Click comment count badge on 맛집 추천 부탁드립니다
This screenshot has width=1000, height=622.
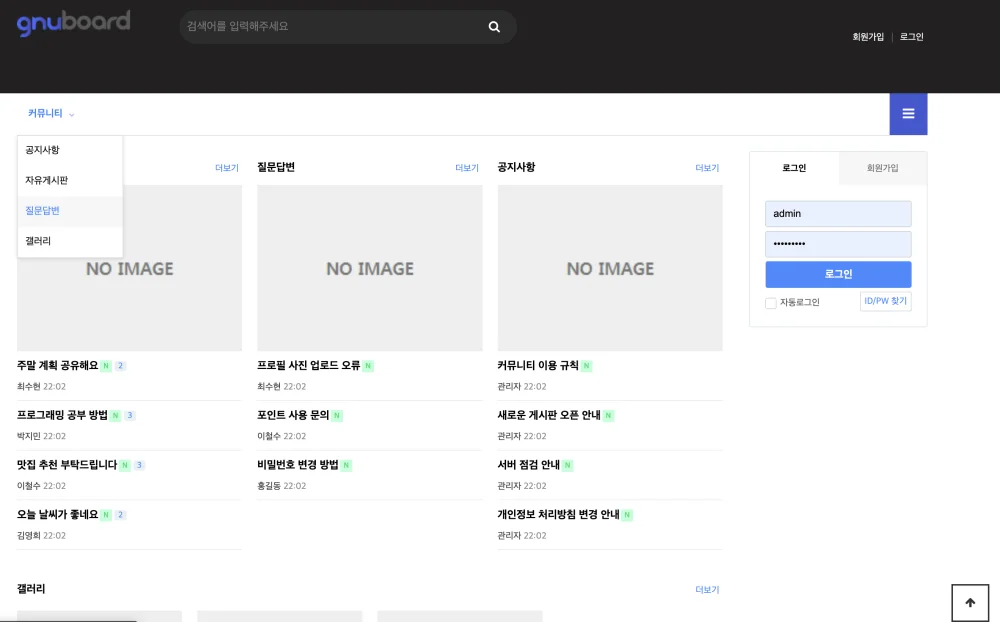tap(139, 465)
